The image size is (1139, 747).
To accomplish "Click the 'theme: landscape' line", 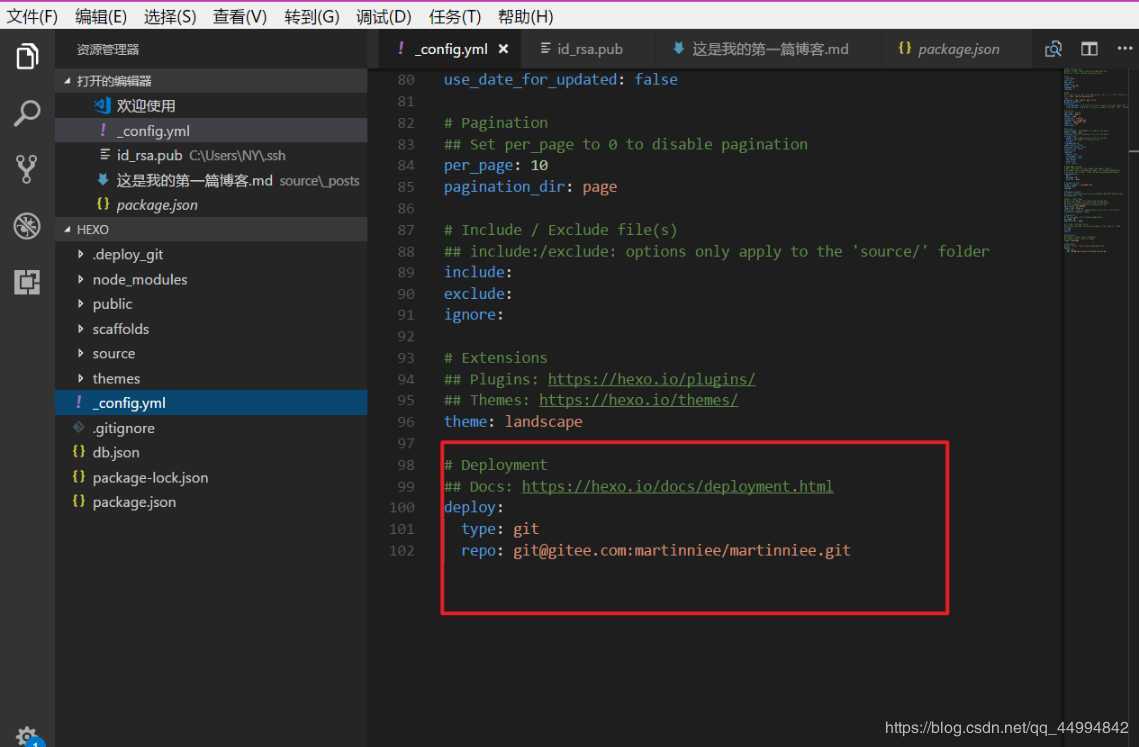I will click(x=513, y=421).
